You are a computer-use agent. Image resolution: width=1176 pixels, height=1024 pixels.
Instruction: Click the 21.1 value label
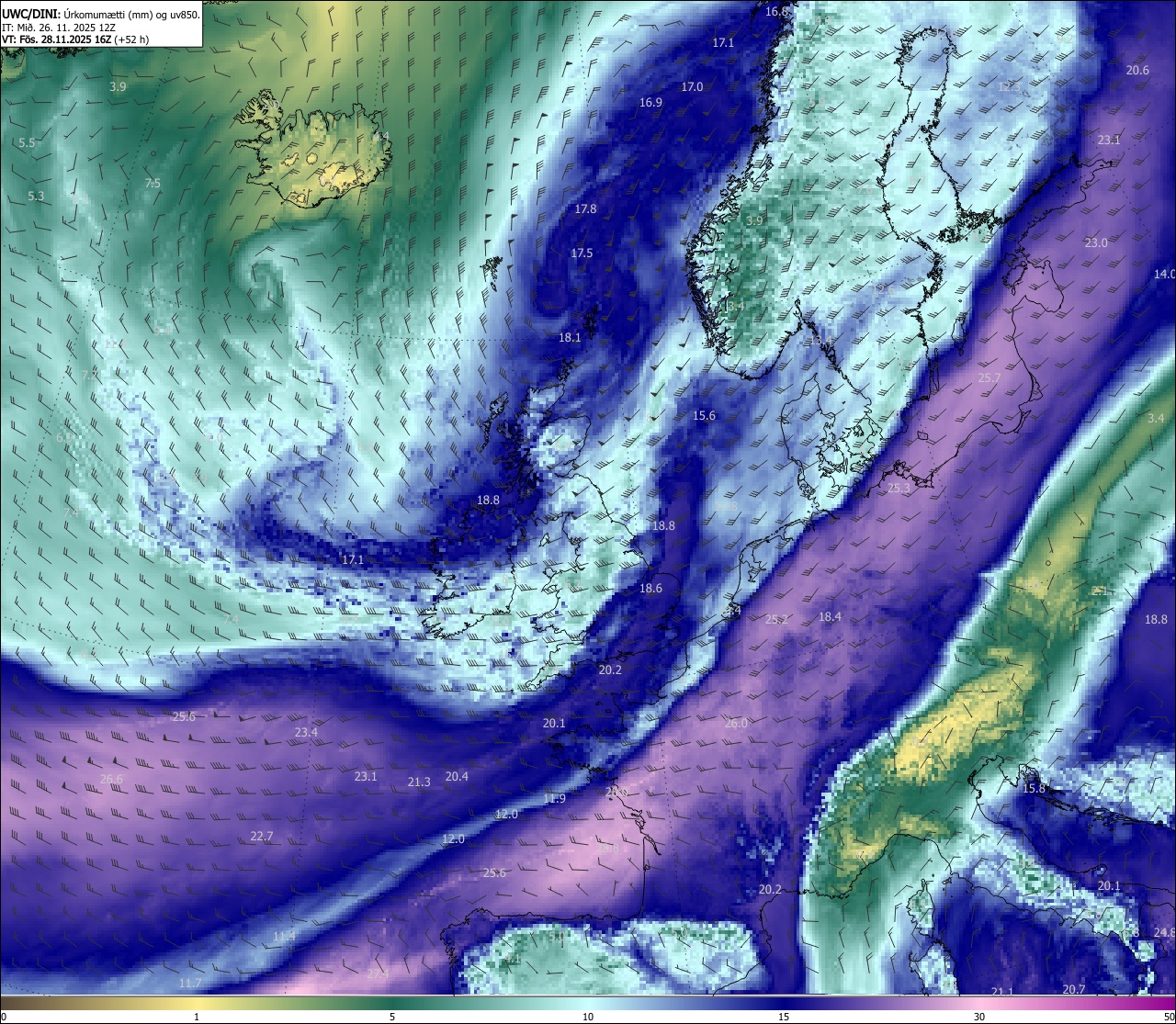tap(1002, 992)
